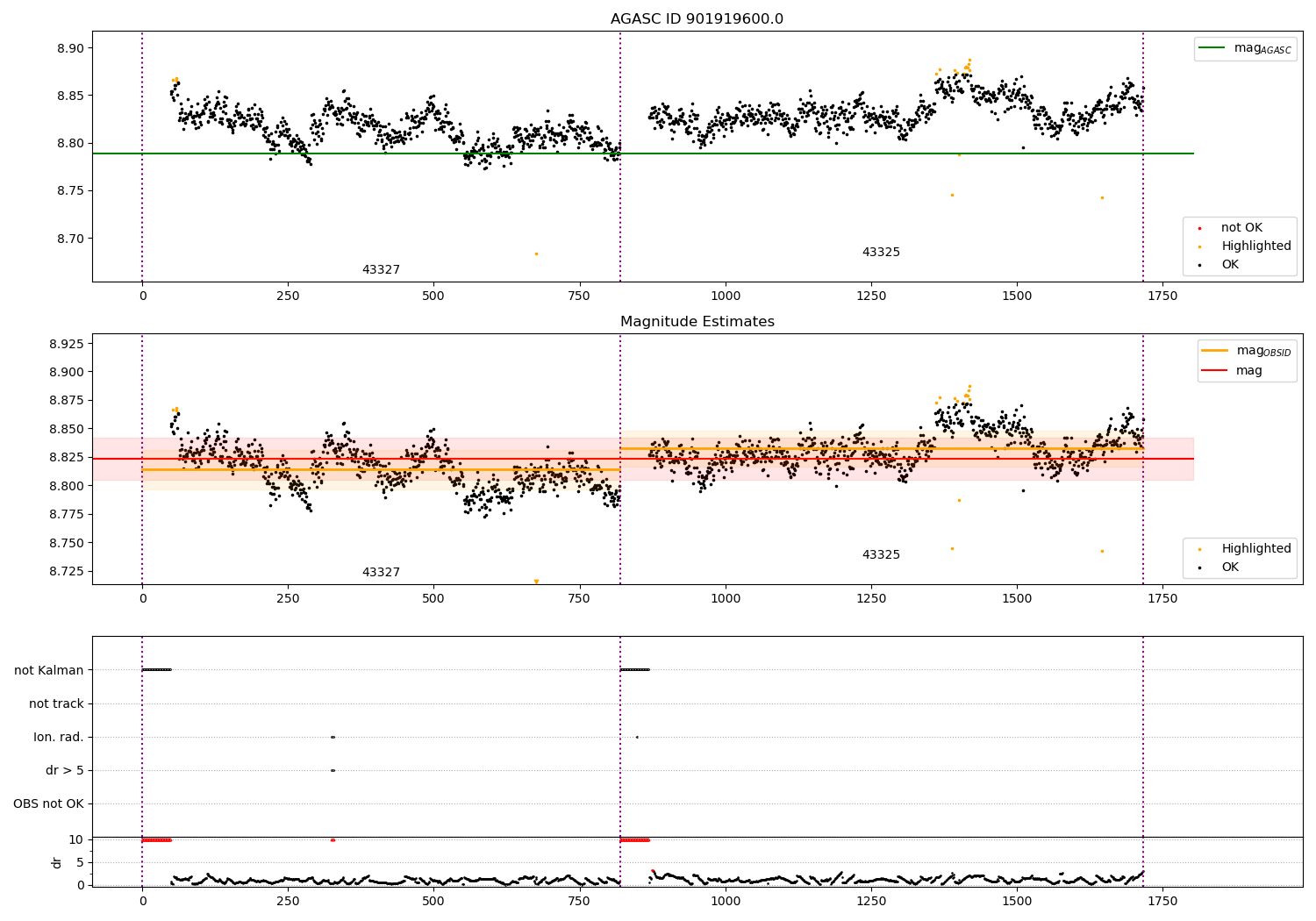Click the 250 x-axis tick of top plot
This screenshot has width=1316, height=921.
click(x=288, y=296)
